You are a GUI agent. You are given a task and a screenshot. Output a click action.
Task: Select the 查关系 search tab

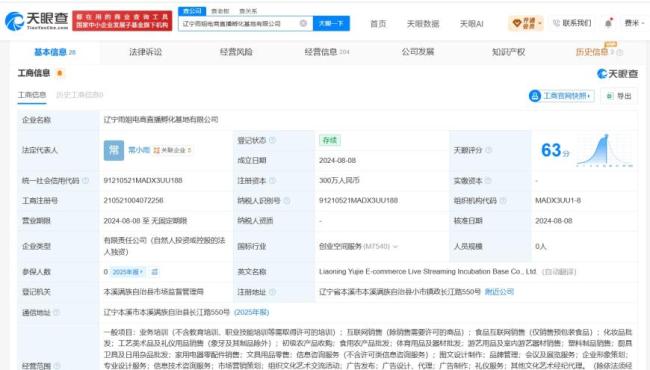tap(248, 11)
